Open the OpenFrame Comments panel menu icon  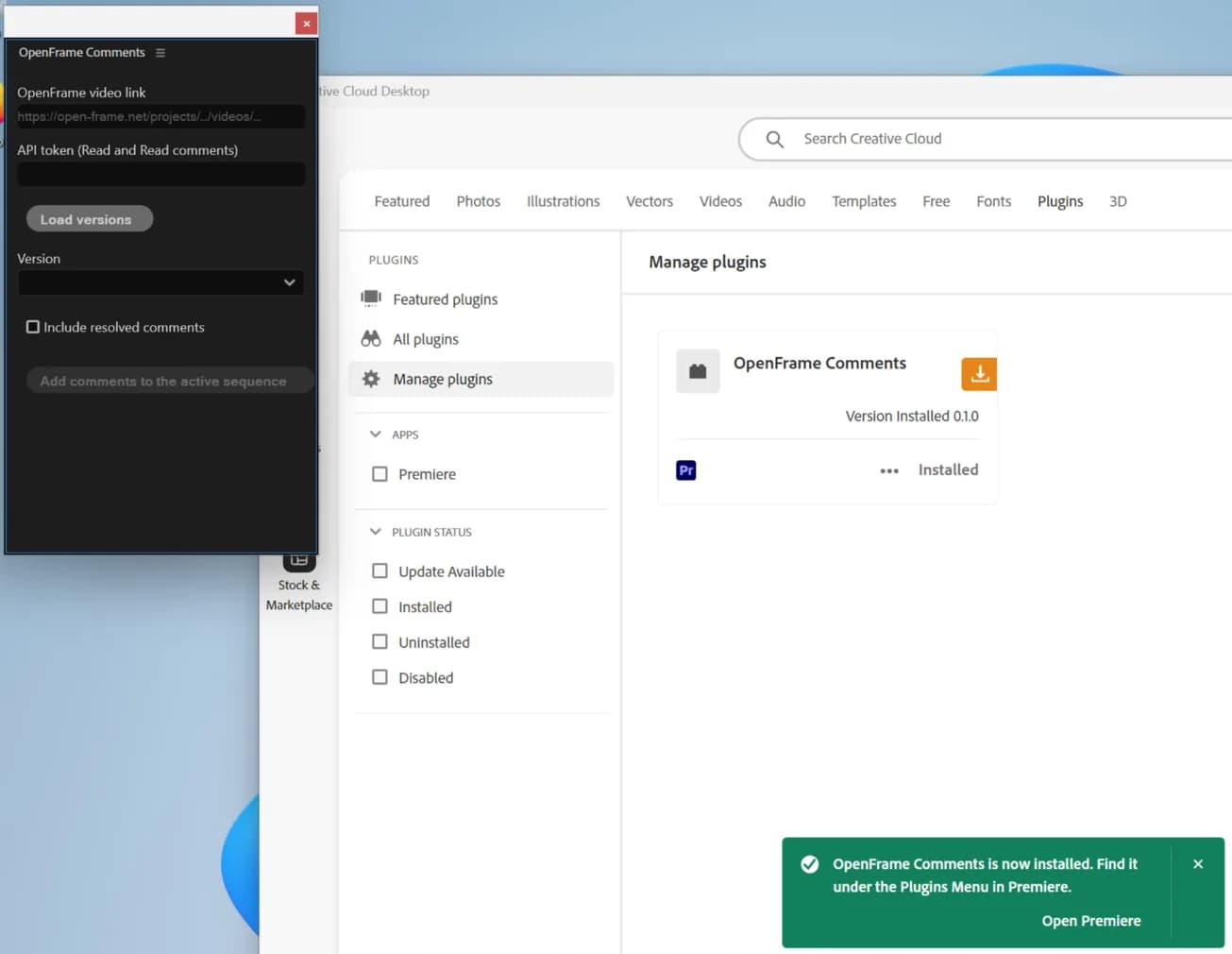[x=160, y=53]
